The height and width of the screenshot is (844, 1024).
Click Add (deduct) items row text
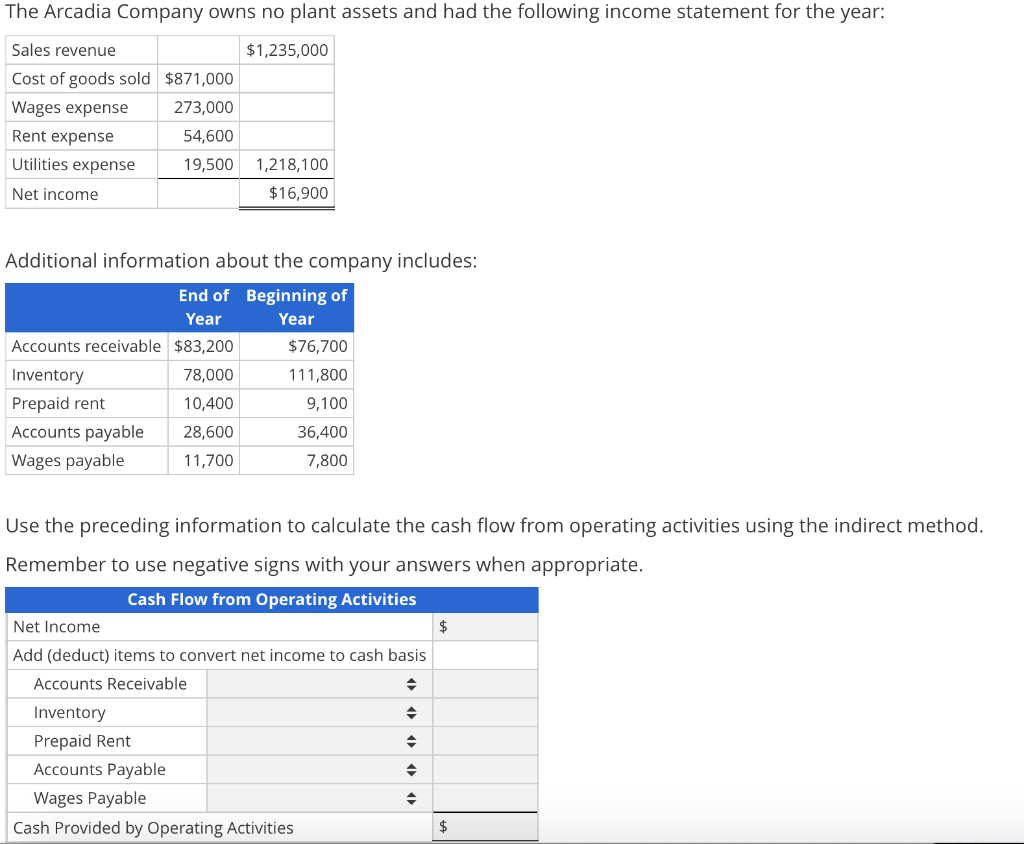(219, 655)
